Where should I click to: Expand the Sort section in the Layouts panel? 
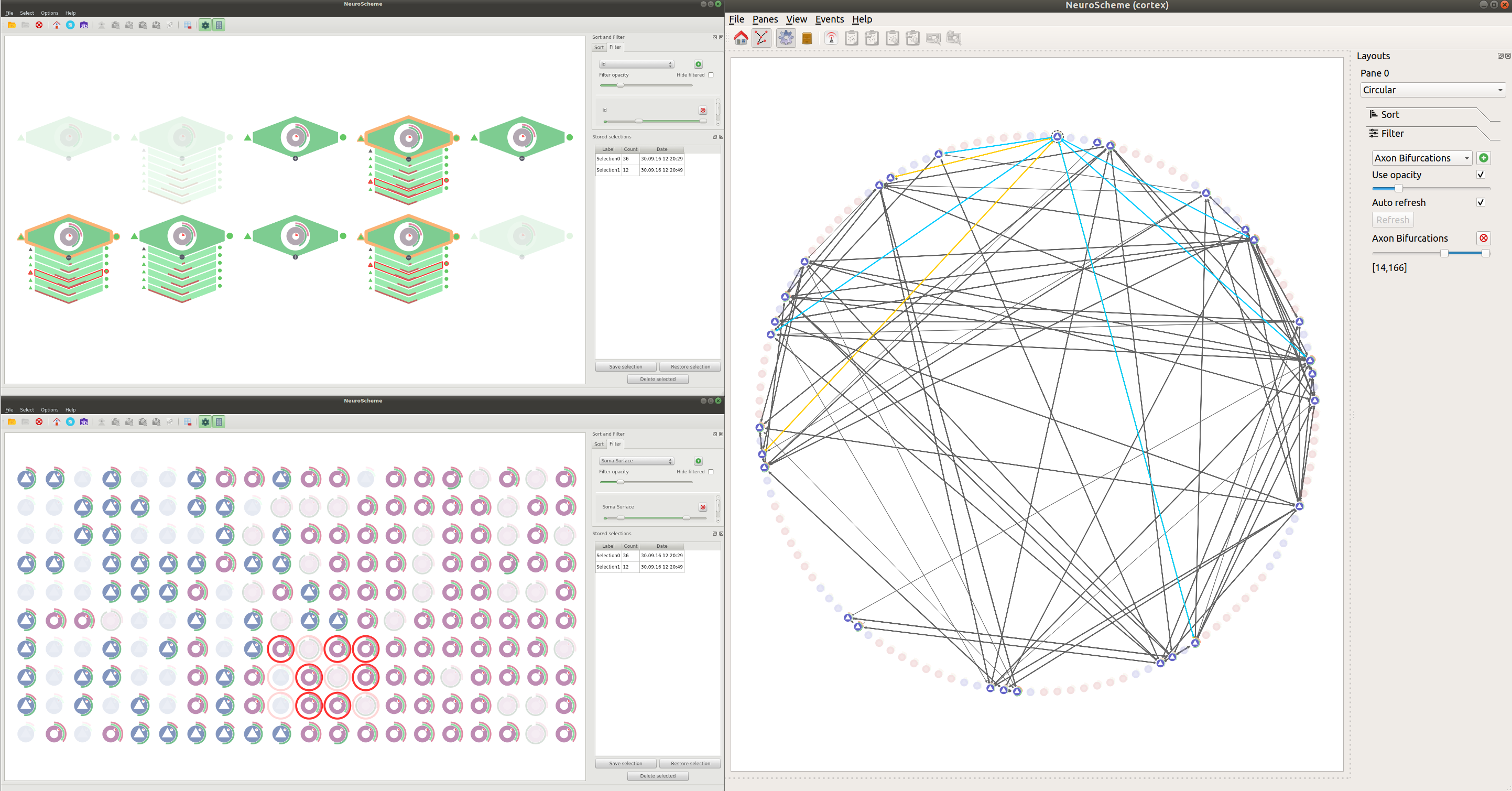coord(1389,114)
